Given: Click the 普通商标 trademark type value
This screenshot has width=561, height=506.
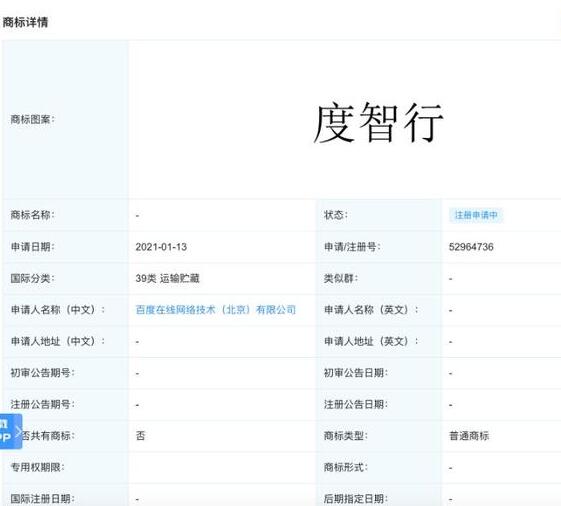Looking at the screenshot, I should (469, 436).
